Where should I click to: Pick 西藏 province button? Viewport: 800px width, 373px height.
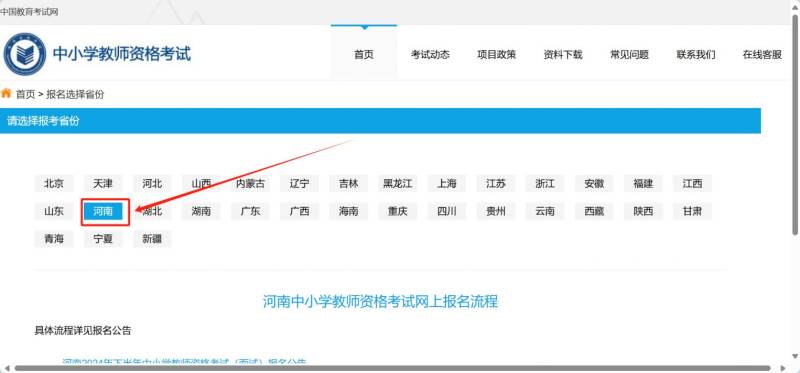[x=594, y=211]
